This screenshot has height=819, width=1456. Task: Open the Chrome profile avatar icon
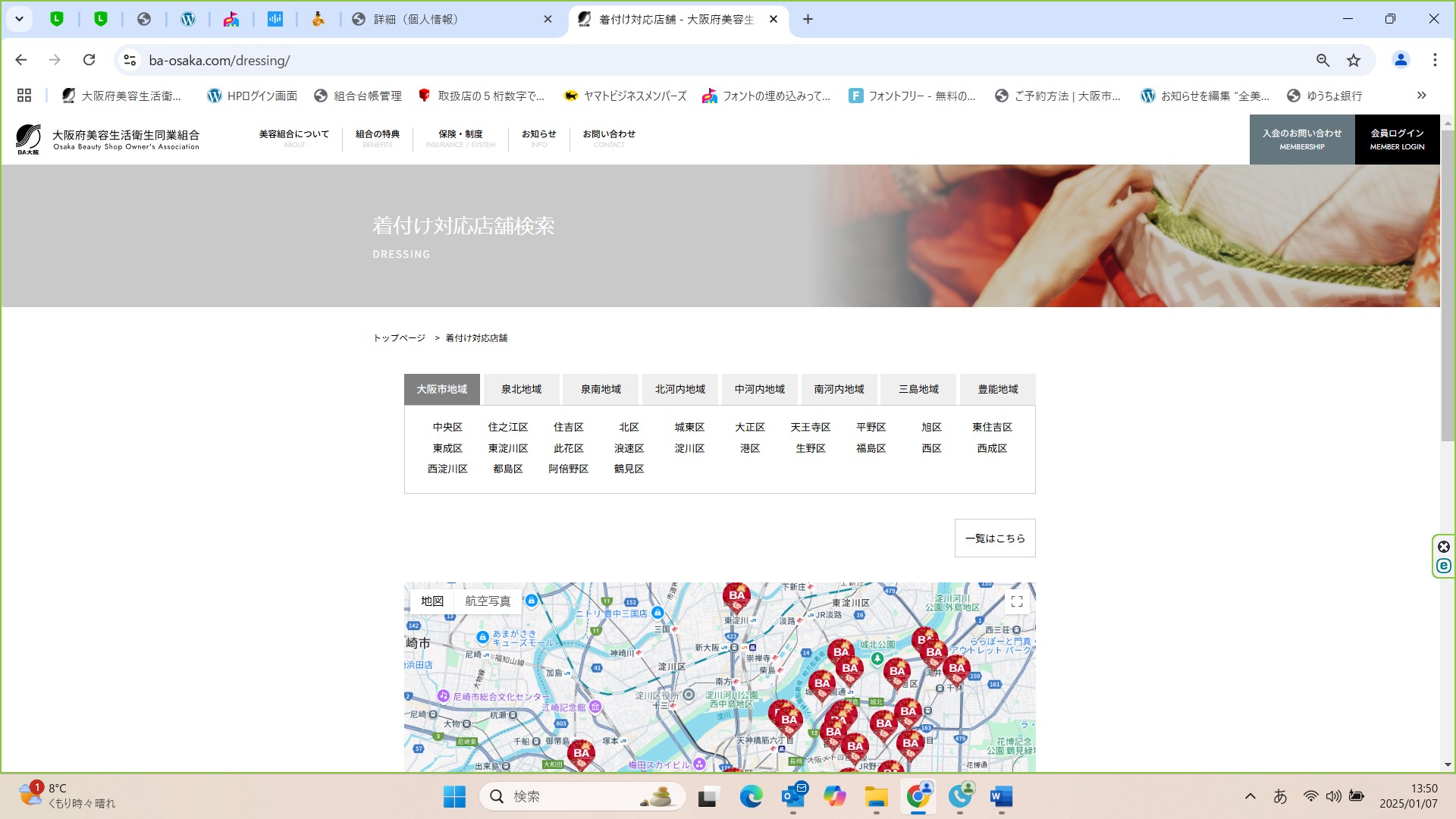point(1400,60)
